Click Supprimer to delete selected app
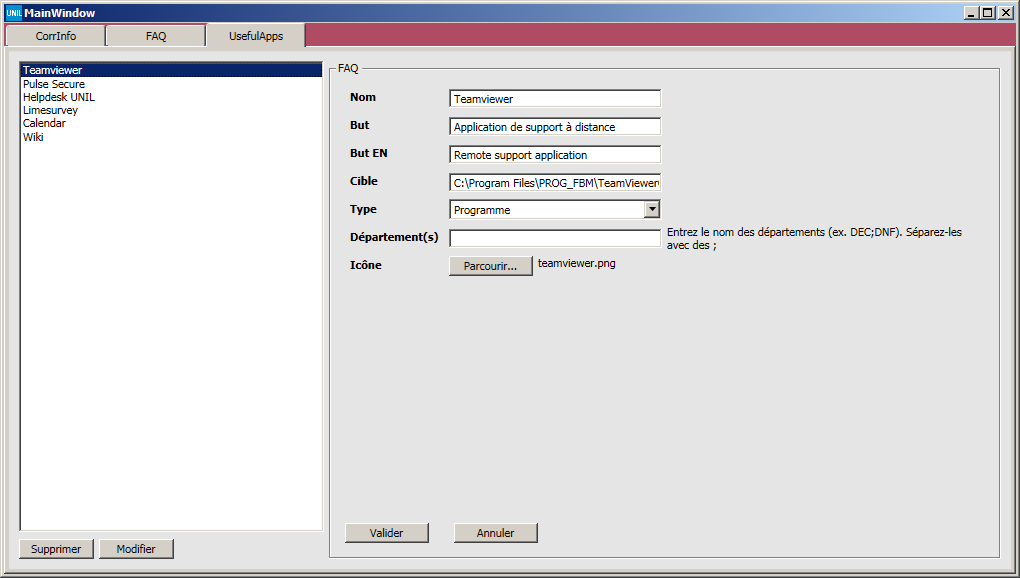 (x=57, y=549)
